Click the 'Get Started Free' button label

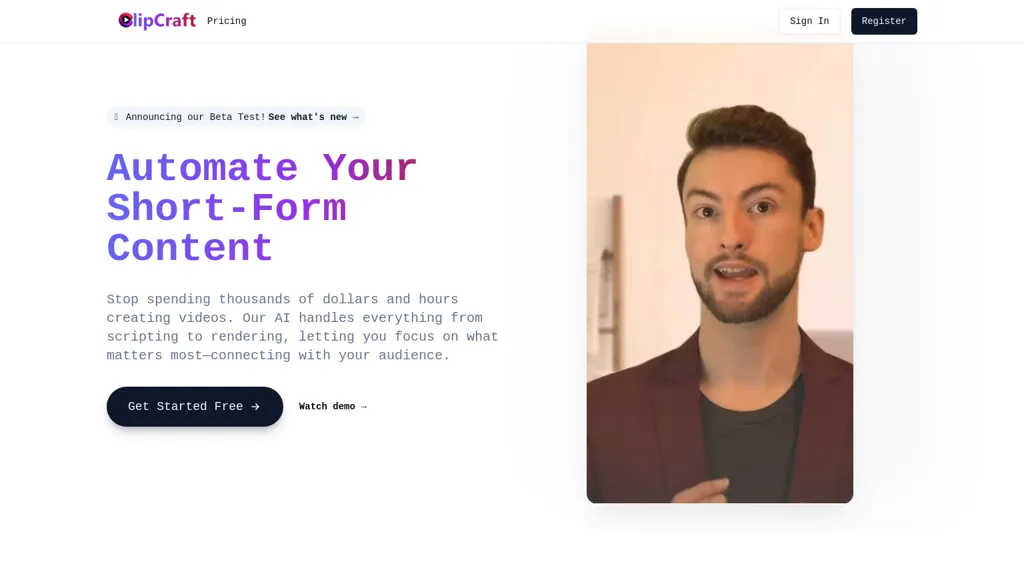[185, 406]
